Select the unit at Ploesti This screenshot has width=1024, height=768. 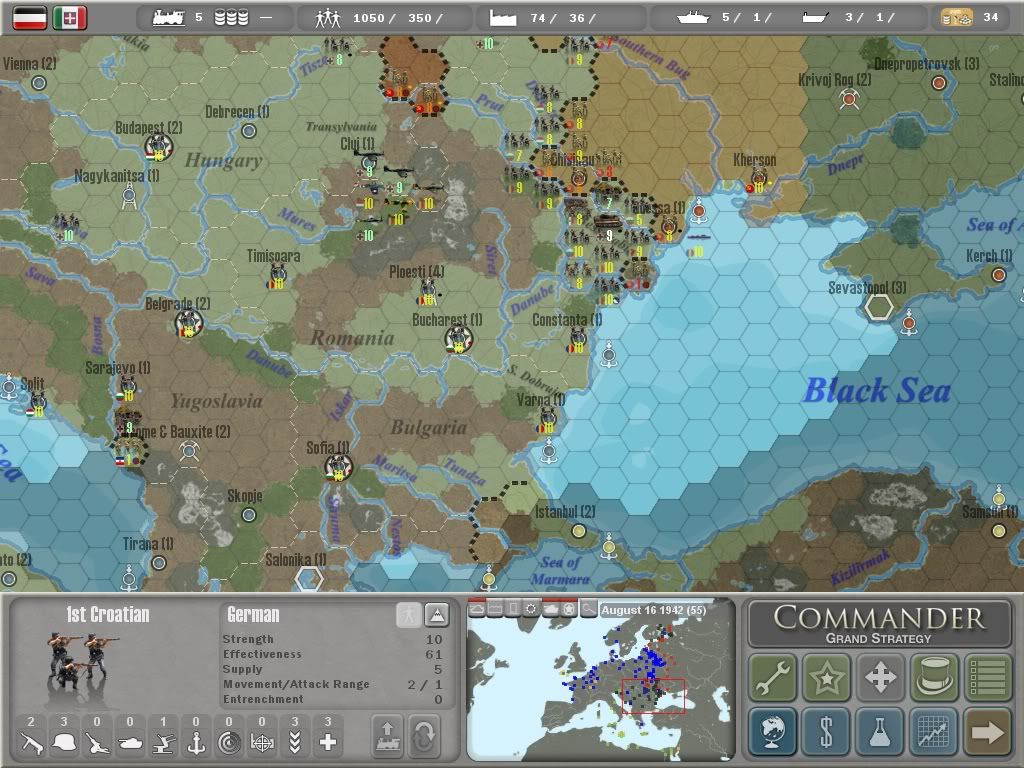point(428,292)
